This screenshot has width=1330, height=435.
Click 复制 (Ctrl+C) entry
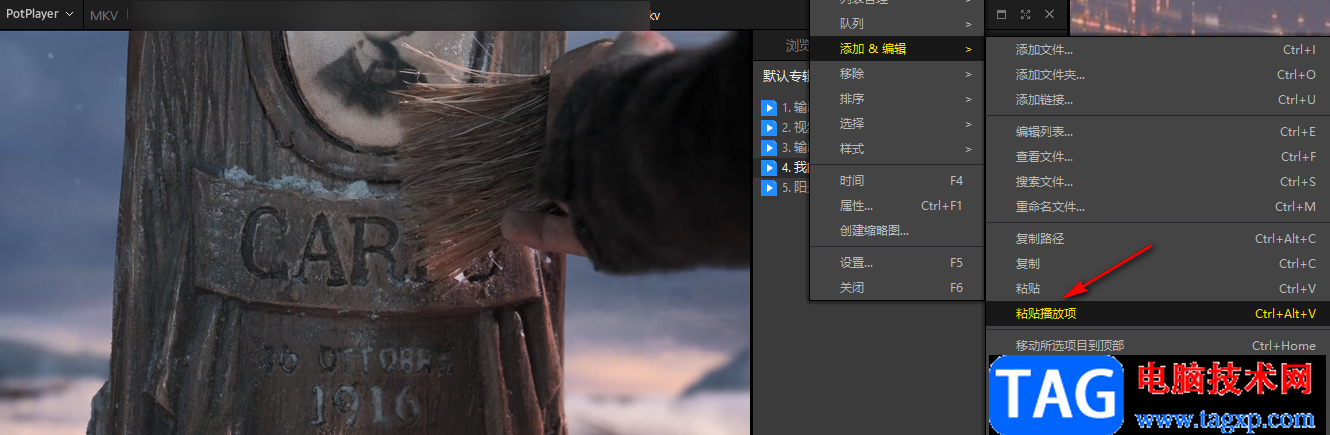coord(1158,263)
